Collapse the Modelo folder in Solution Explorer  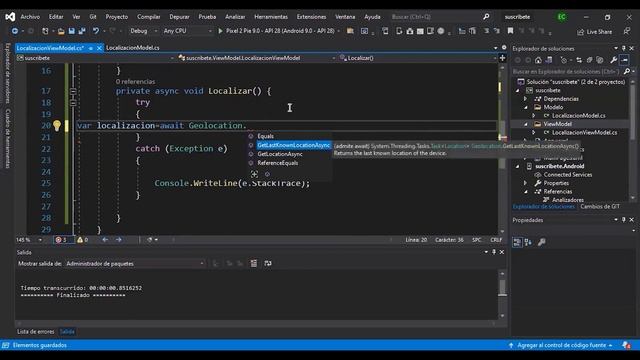526,107
